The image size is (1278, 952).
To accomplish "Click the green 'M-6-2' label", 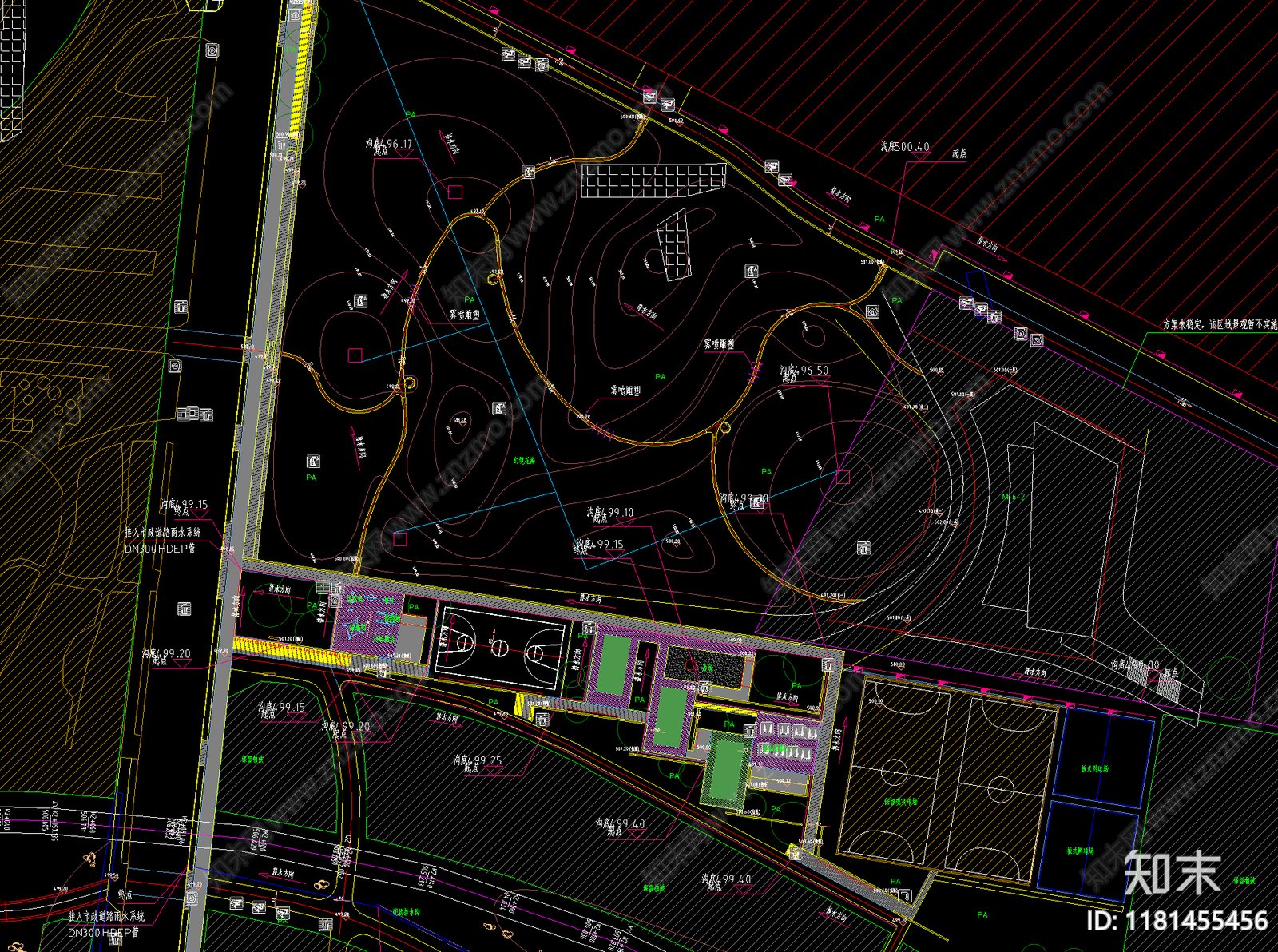I will tap(1014, 497).
